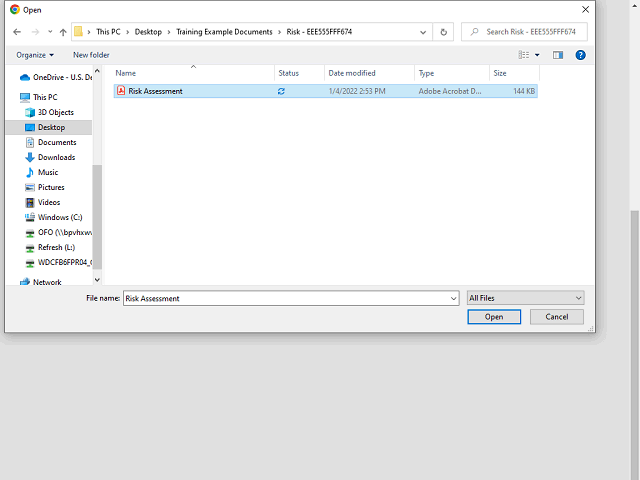Select OneDrive in the navigation pane

[56, 77]
